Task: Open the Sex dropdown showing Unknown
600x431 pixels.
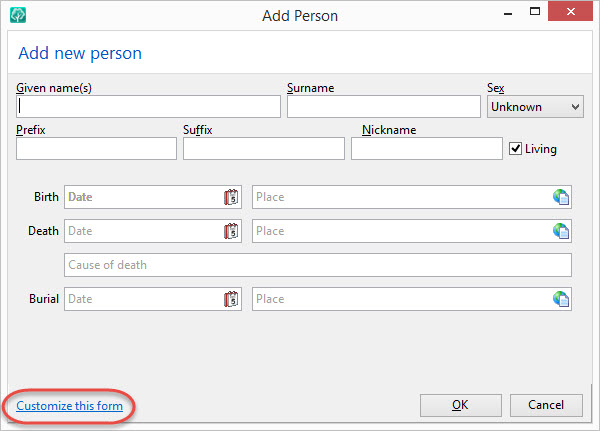Action: 535,107
